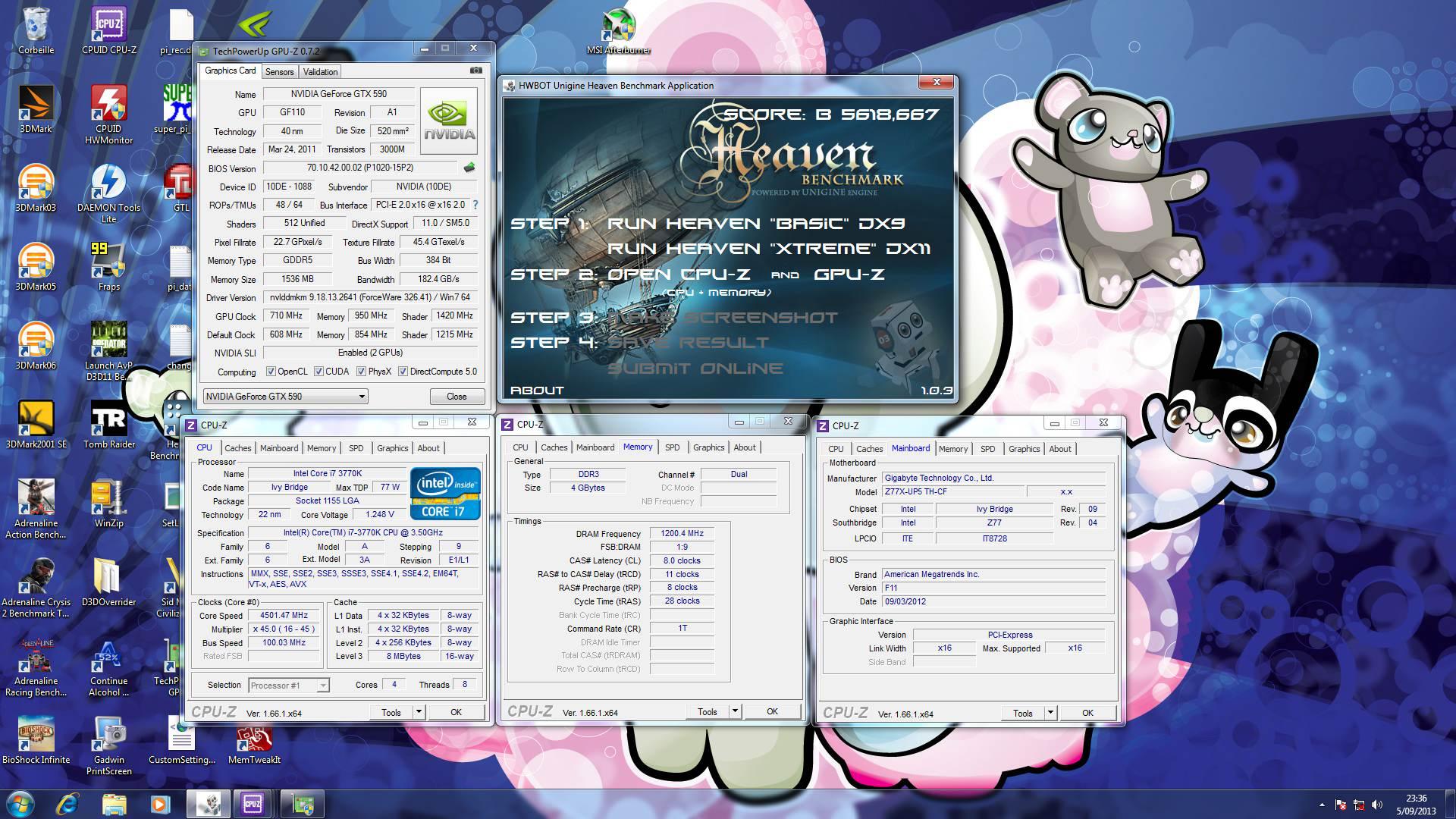Expand Tools dropdown in CPU tab window

[419, 712]
